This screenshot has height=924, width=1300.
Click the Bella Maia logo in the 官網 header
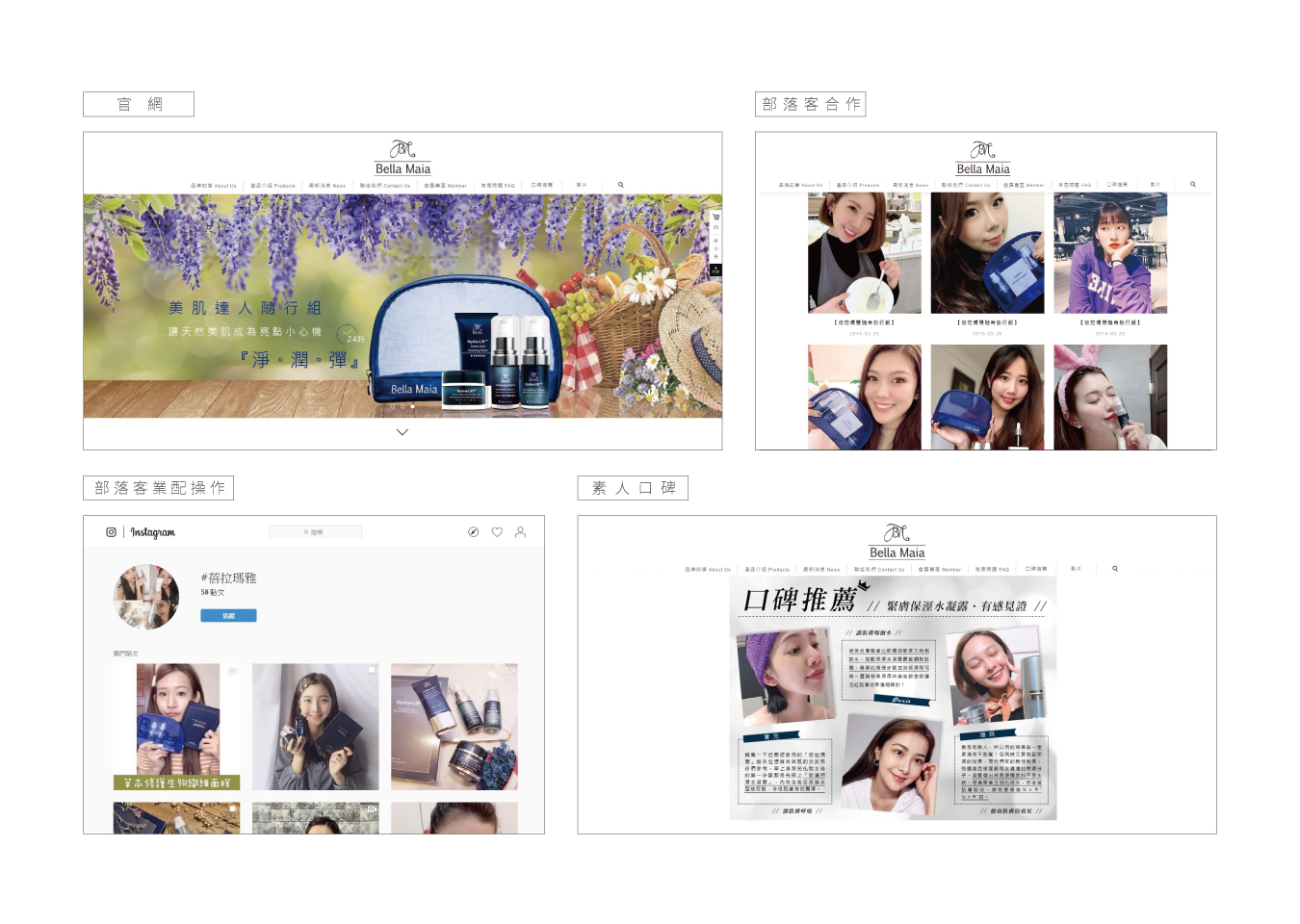(403, 158)
